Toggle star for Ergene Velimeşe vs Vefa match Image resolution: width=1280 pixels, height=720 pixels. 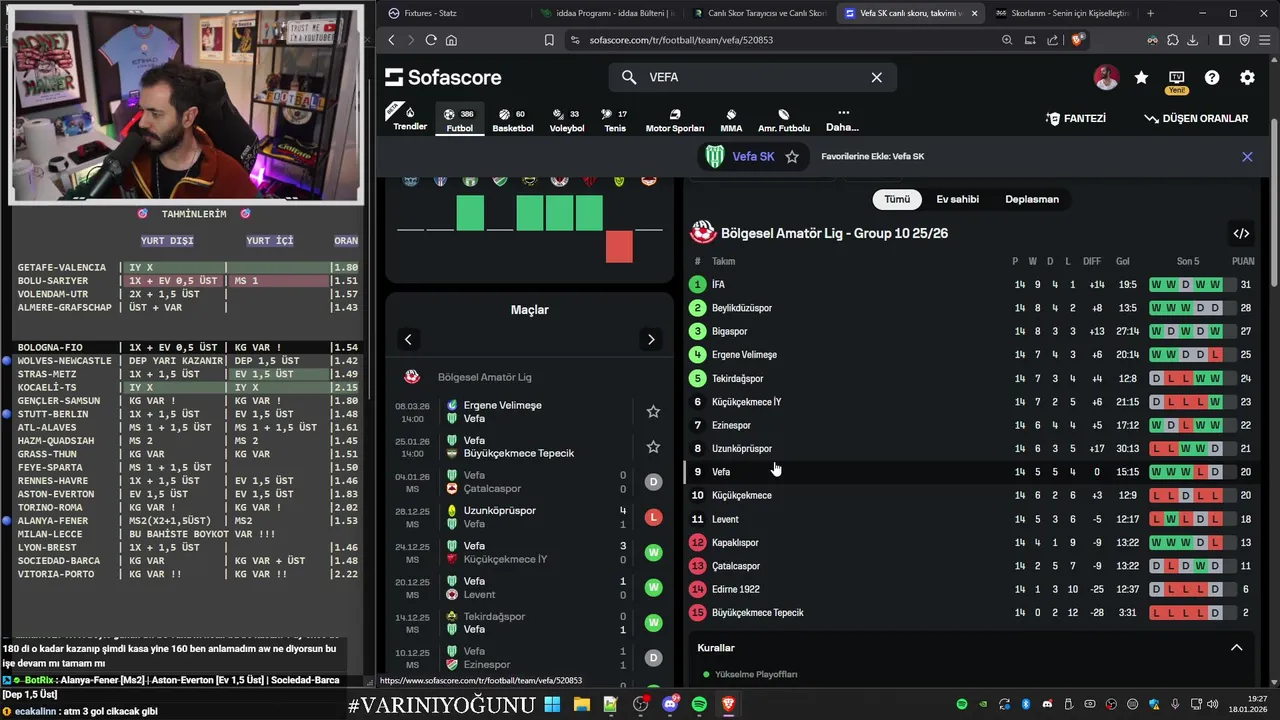[x=653, y=411]
